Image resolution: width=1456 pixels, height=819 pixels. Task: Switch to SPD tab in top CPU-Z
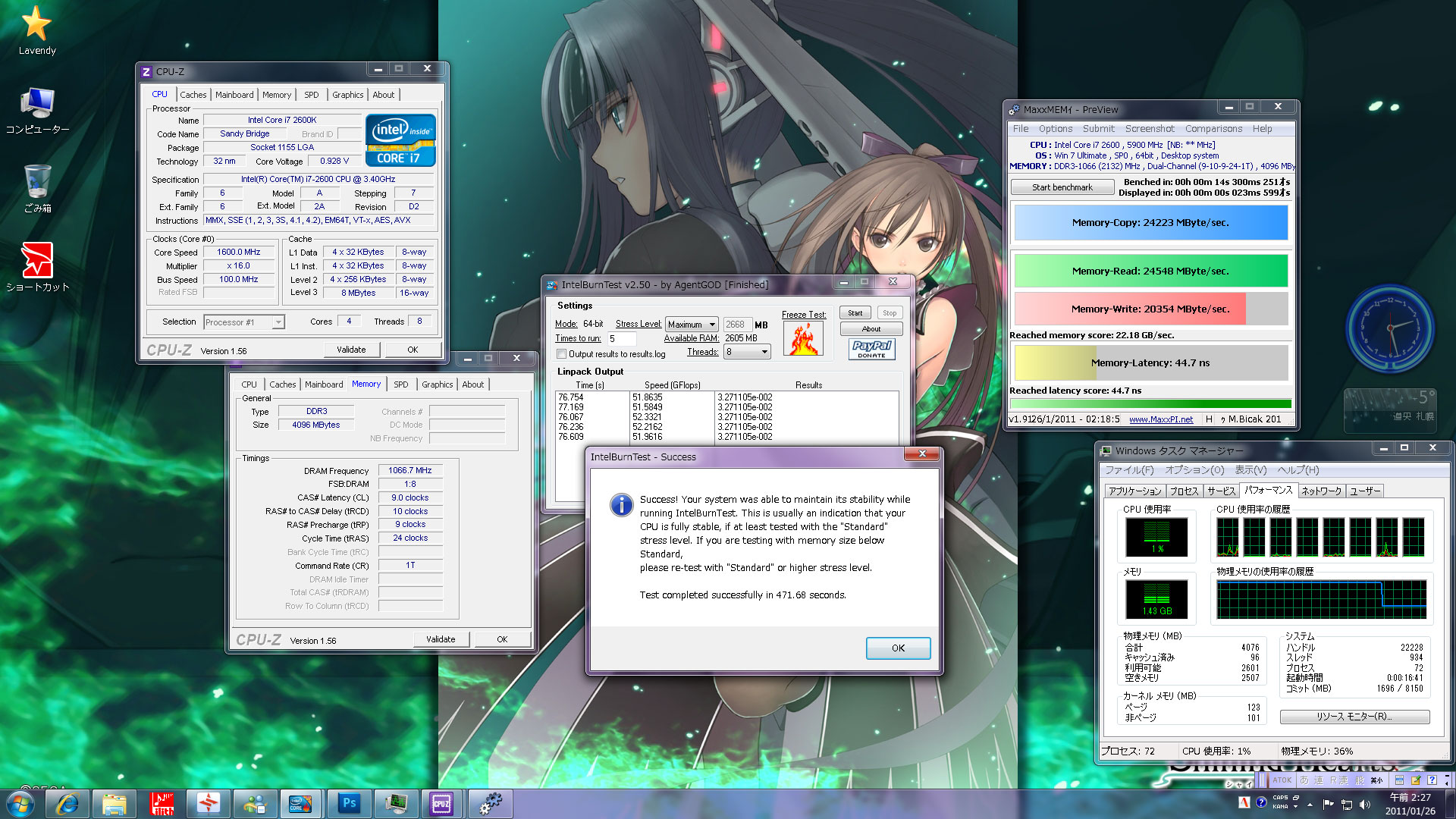[x=312, y=95]
